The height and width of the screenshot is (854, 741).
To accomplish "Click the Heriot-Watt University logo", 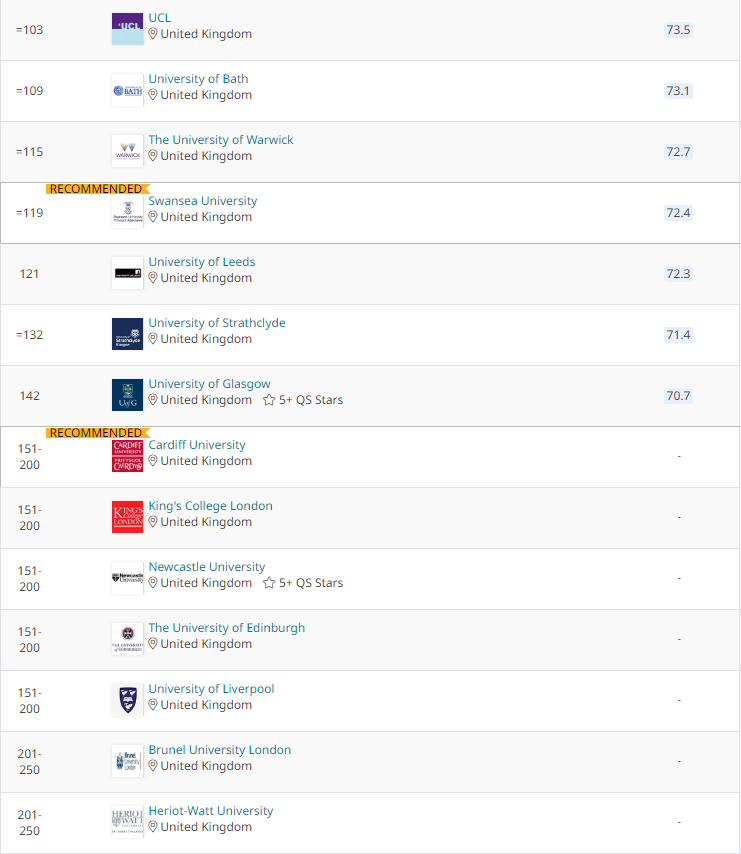I will tap(127, 821).
